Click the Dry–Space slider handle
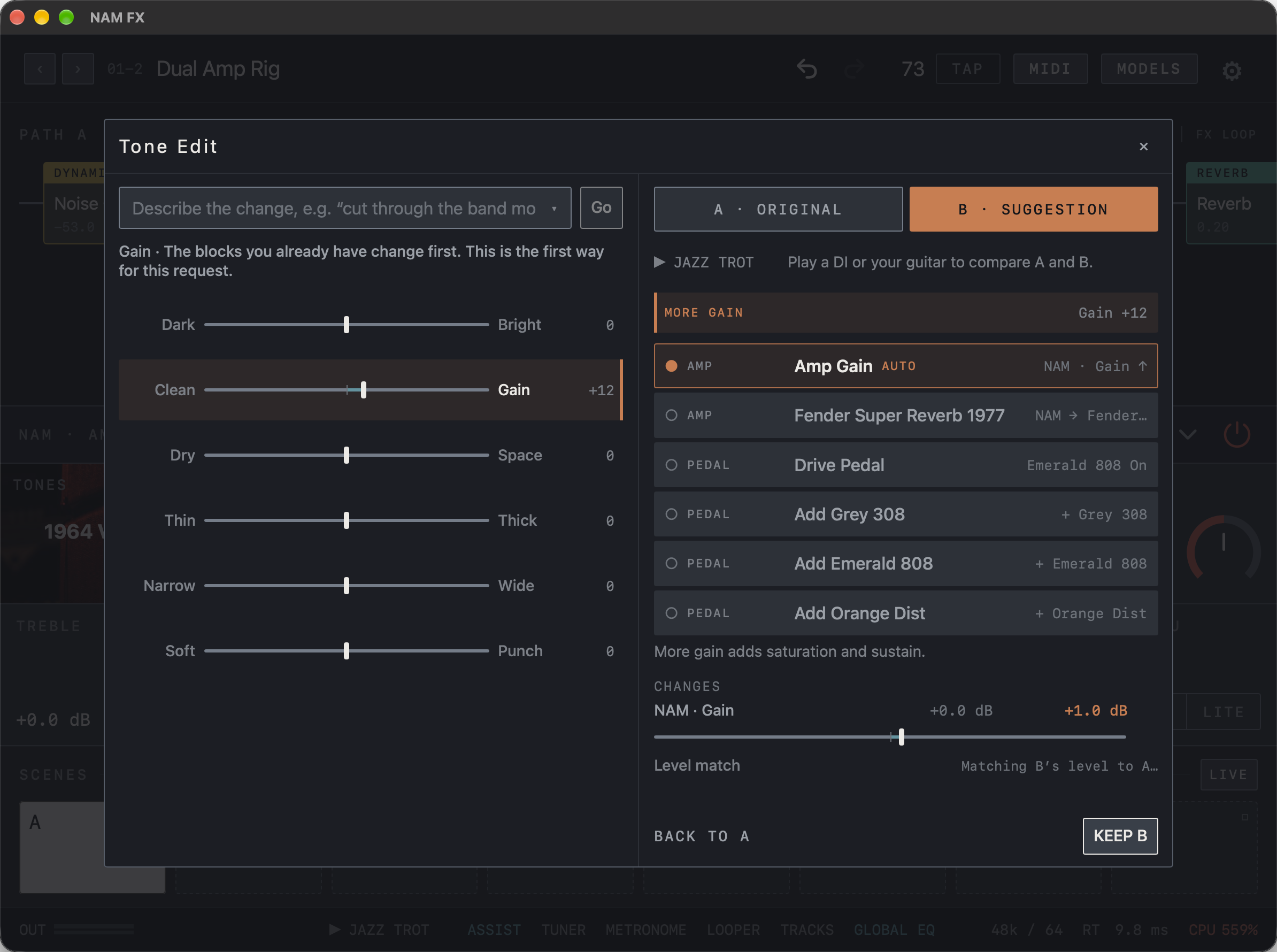The width and height of the screenshot is (1277, 952). 347,455
